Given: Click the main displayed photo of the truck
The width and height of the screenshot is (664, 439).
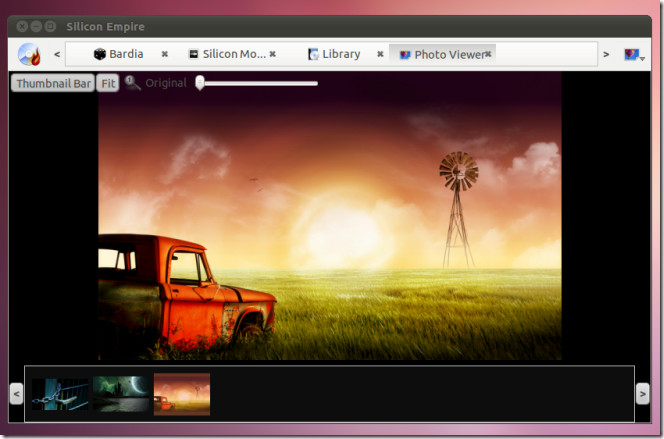Looking at the screenshot, I should point(330,216).
